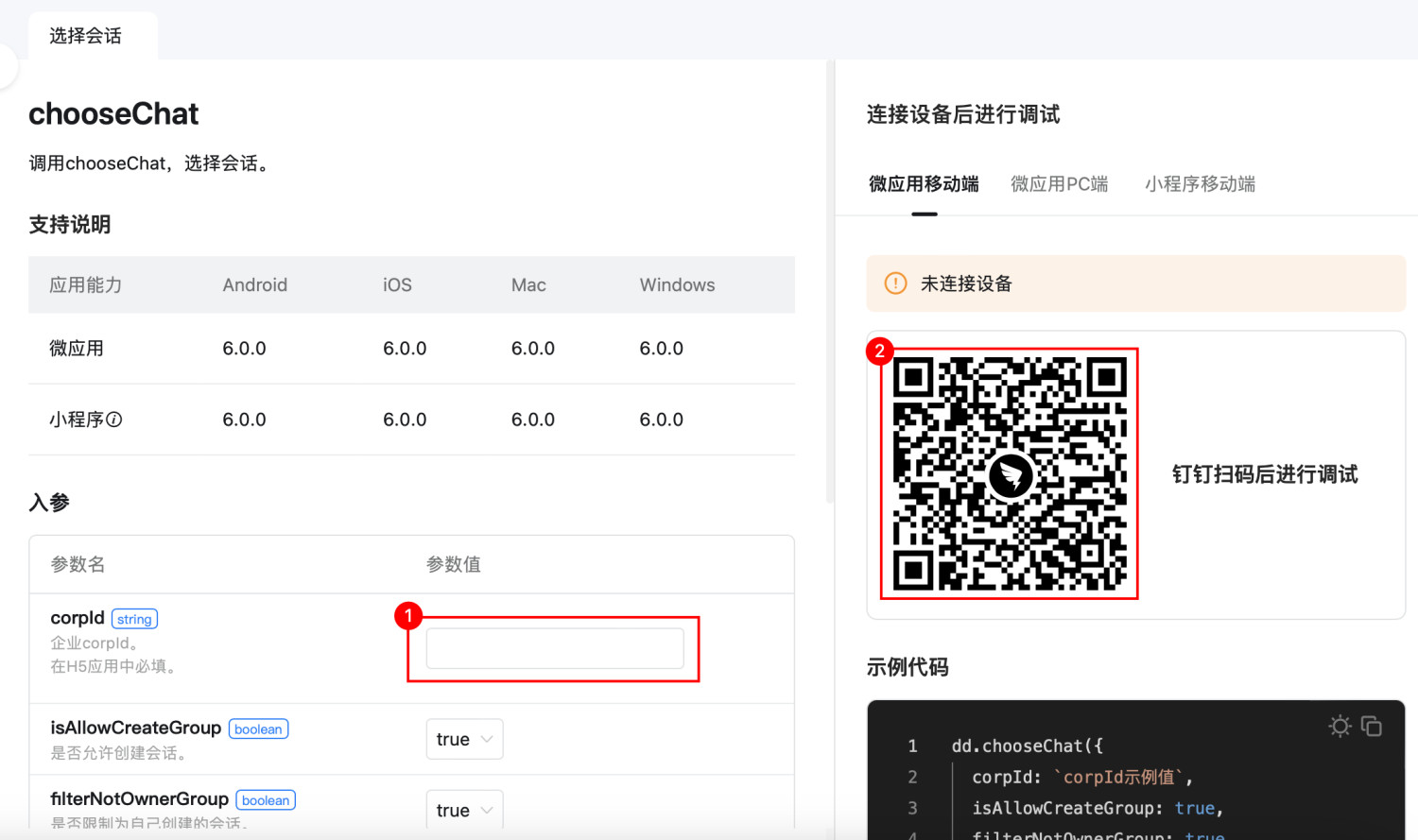This screenshot has height=840, width=1418.
Task: Click the red number 2 badge
Action: pos(880,351)
